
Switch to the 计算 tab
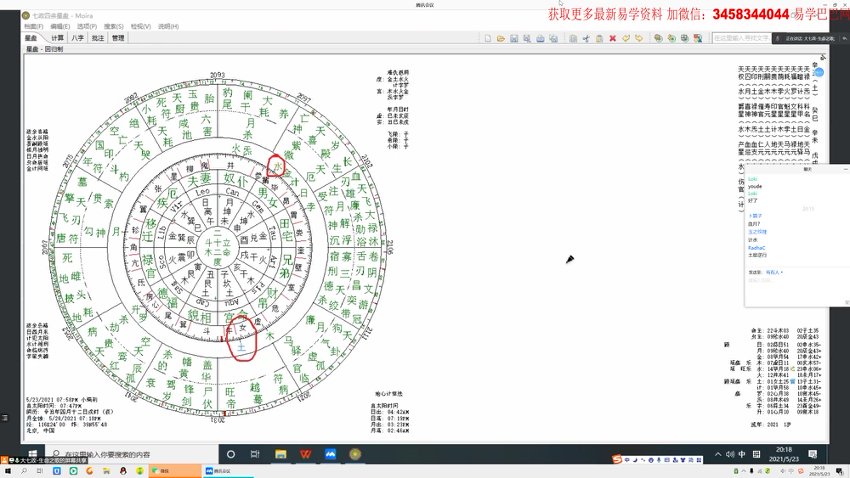tap(57, 38)
